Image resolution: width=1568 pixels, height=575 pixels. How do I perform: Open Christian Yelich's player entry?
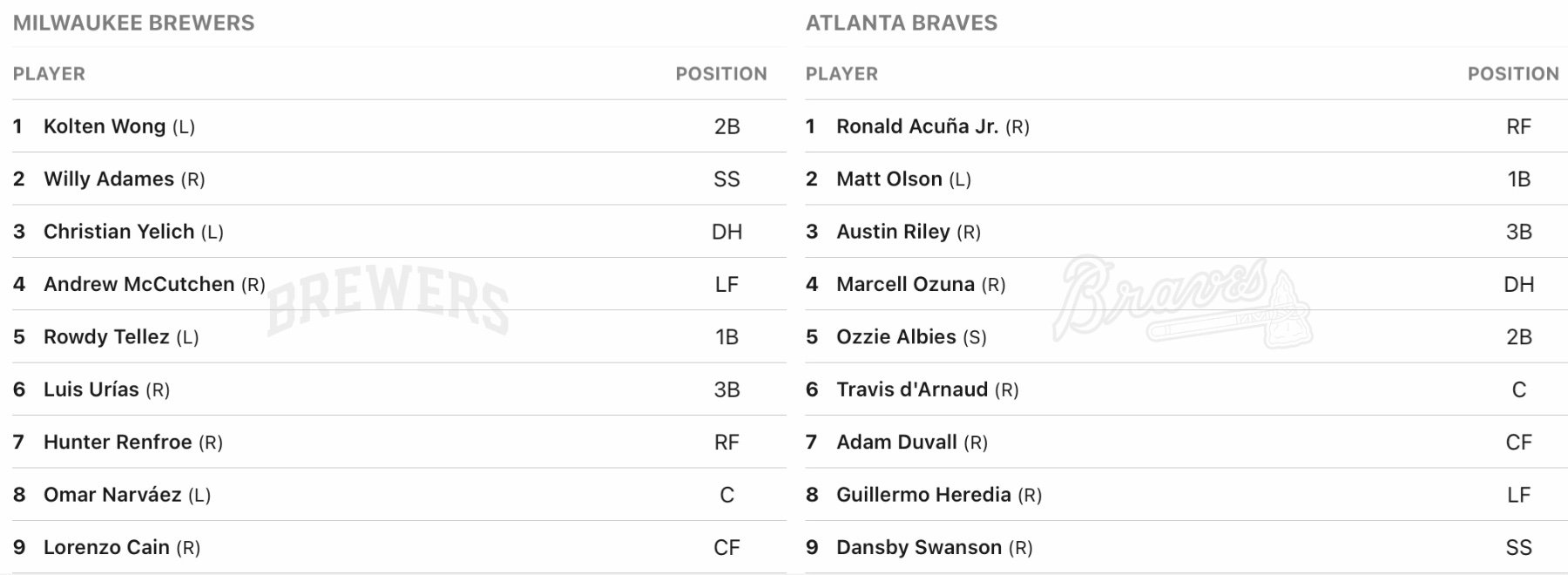[118, 232]
